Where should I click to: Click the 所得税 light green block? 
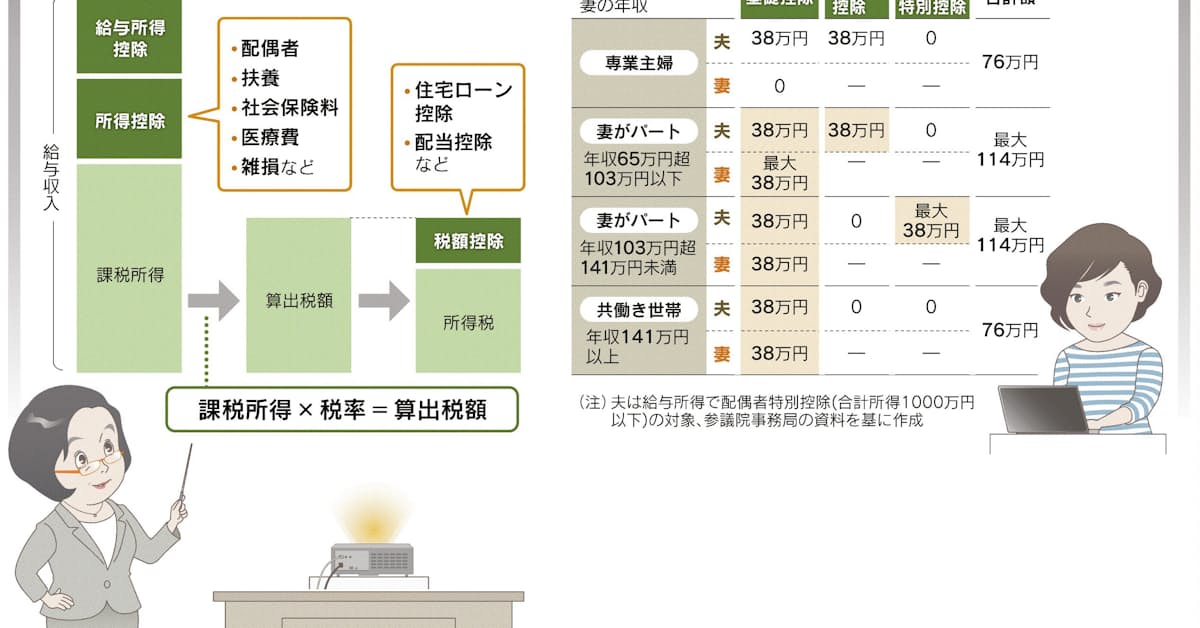pos(468,322)
